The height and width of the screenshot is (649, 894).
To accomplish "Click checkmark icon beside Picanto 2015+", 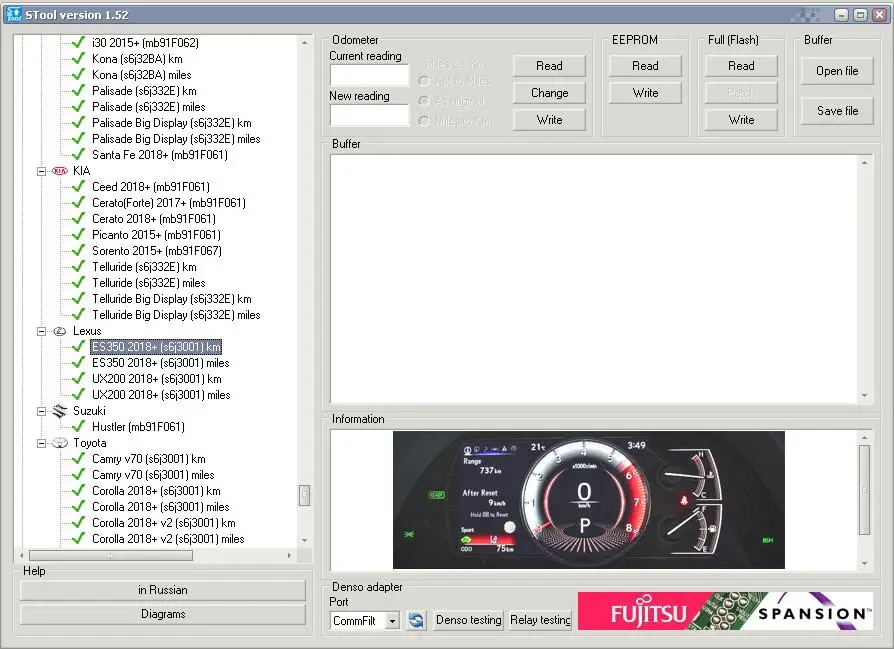I will click(79, 235).
